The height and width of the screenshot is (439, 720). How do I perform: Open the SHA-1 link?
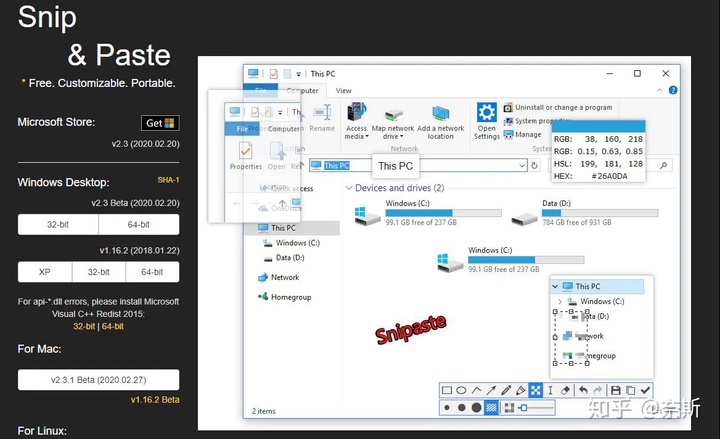[168, 180]
